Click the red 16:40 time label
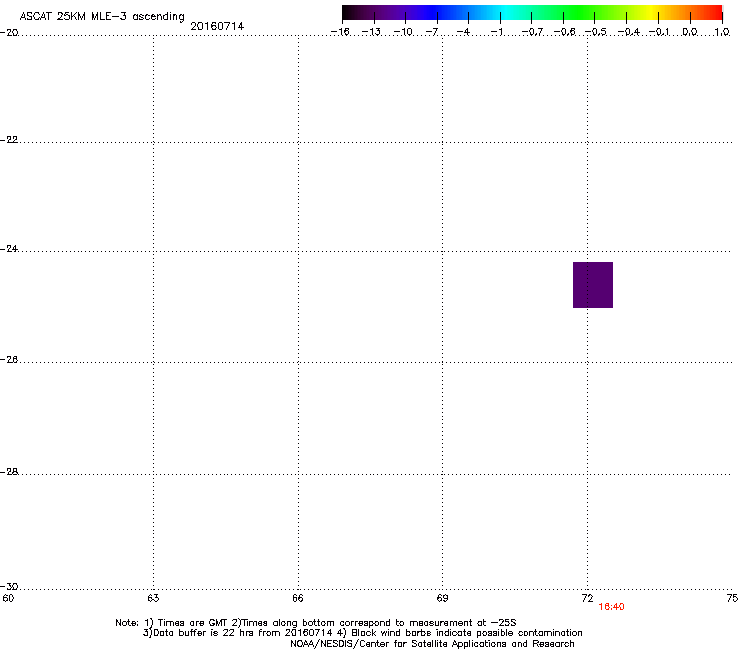 click(x=611, y=607)
